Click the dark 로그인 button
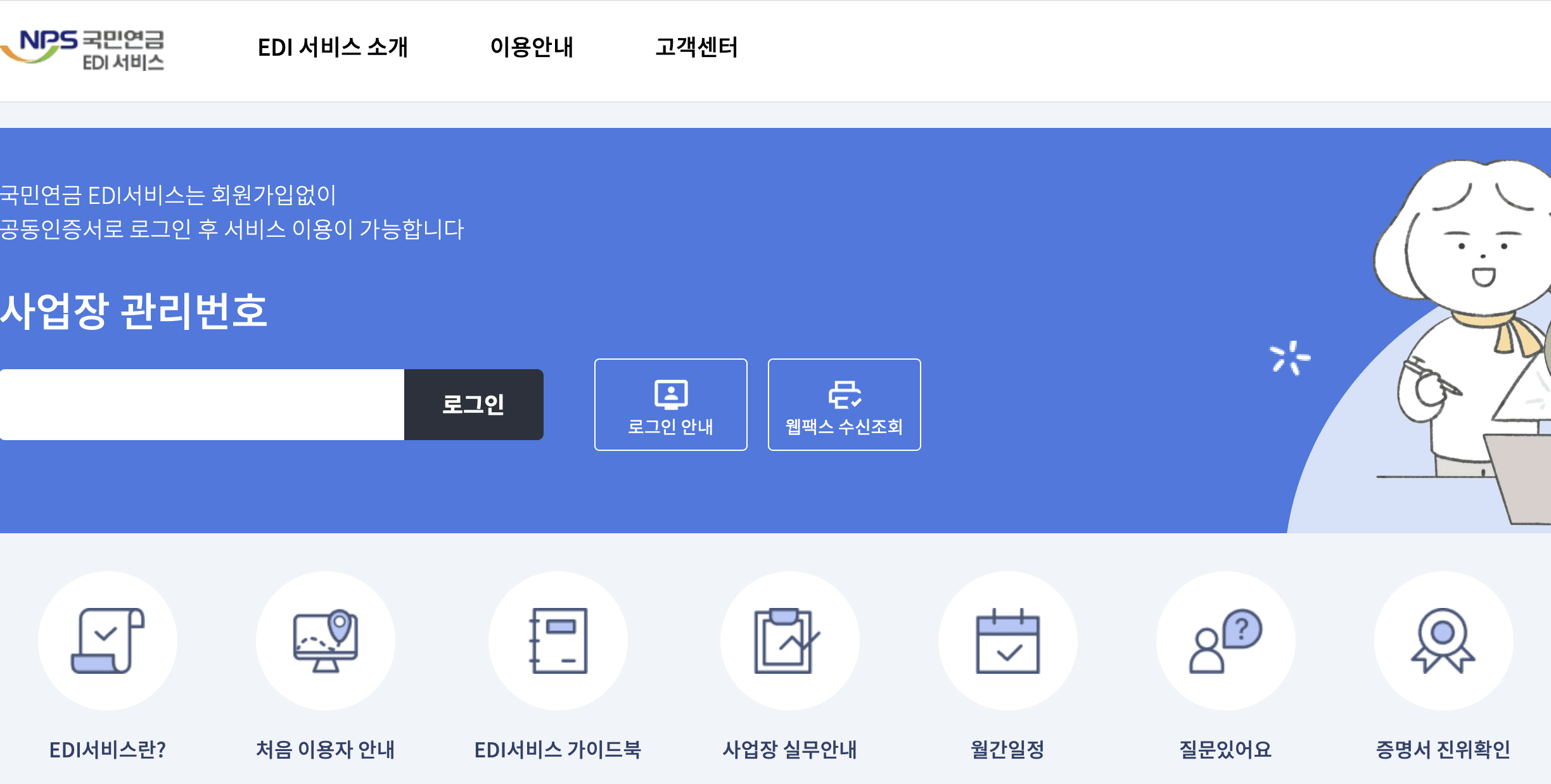Screen dimensions: 1551x784 point(474,405)
